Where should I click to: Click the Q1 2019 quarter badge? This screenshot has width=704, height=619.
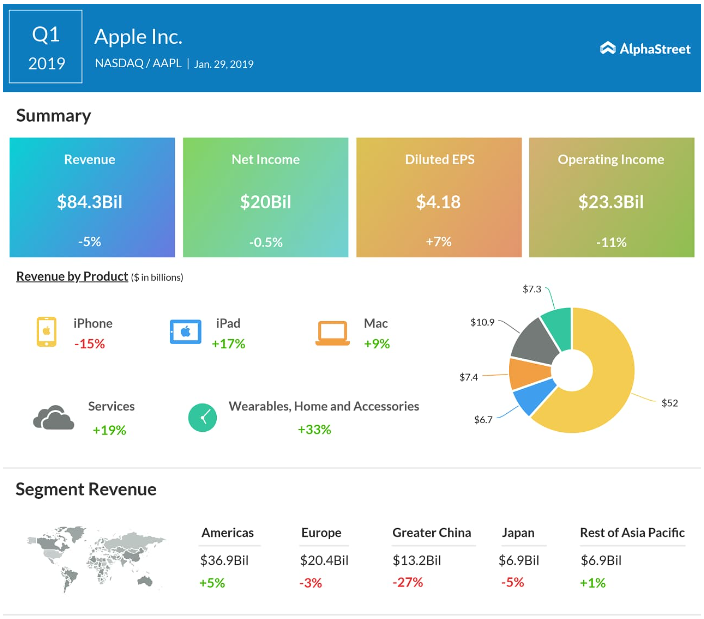46,48
